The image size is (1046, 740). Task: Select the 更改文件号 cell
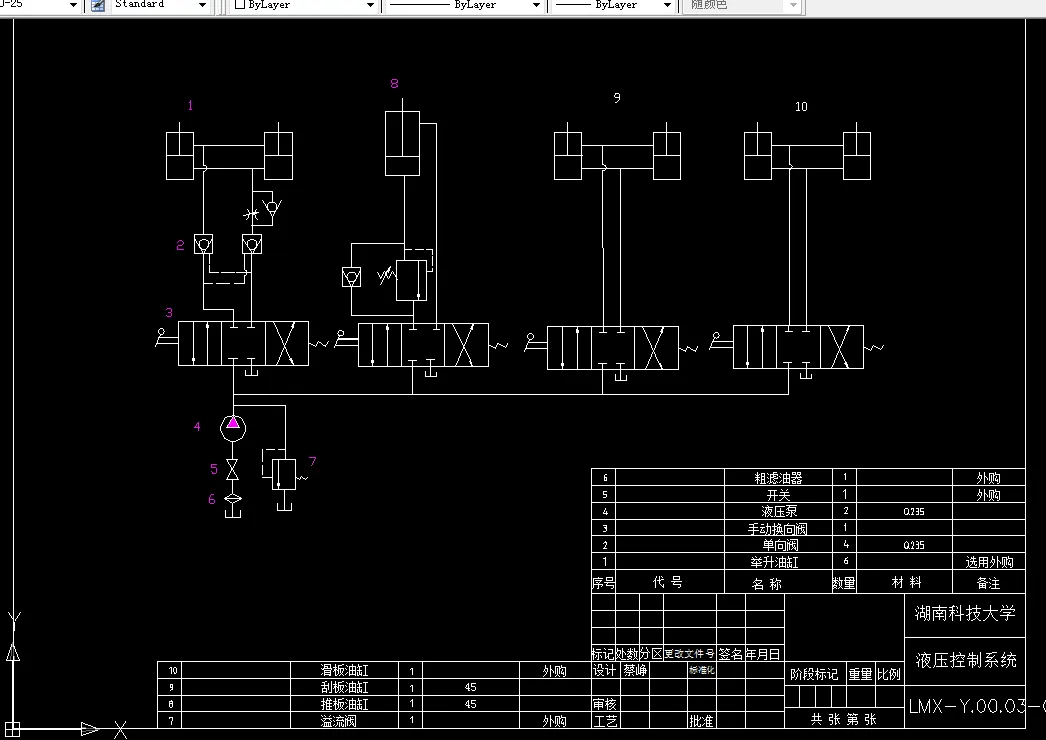(x=690, y=654)
